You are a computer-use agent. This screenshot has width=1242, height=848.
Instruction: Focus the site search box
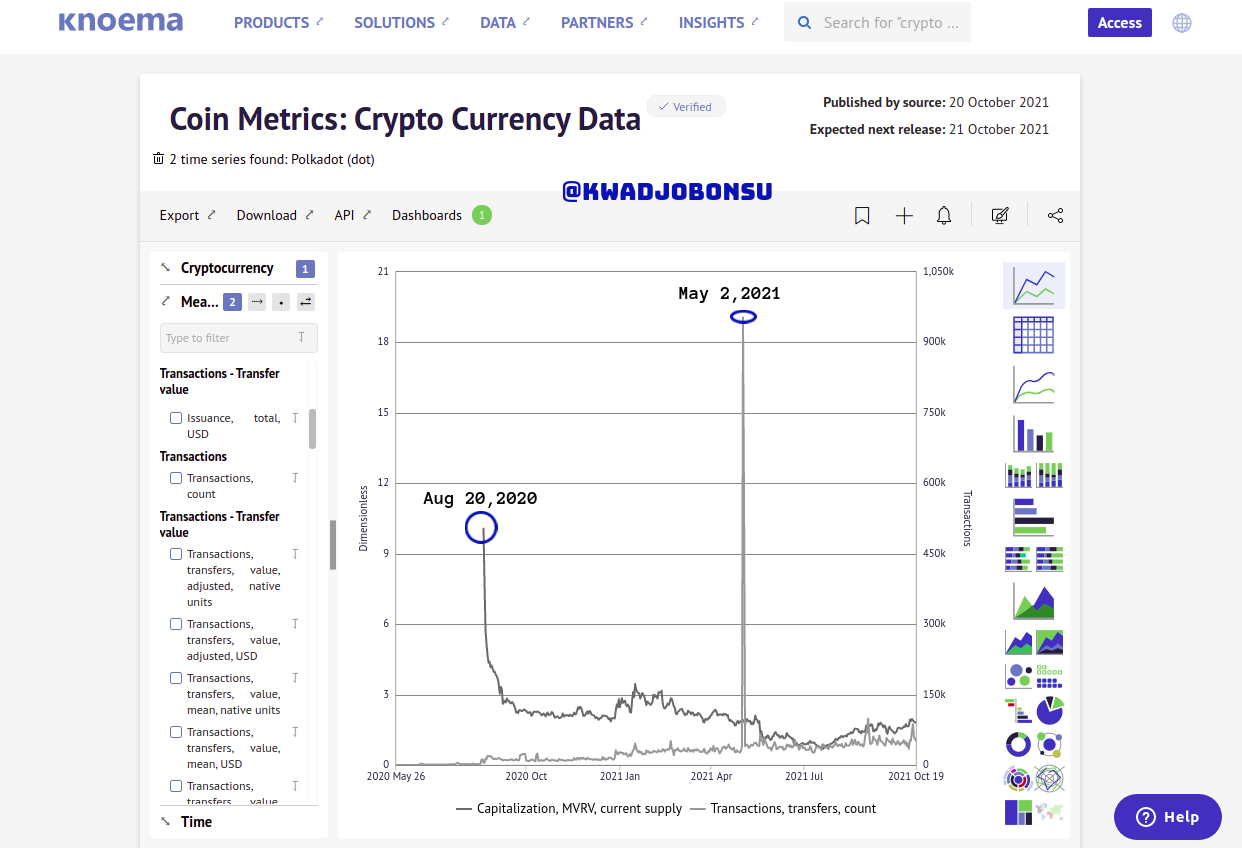pos(877,22)
